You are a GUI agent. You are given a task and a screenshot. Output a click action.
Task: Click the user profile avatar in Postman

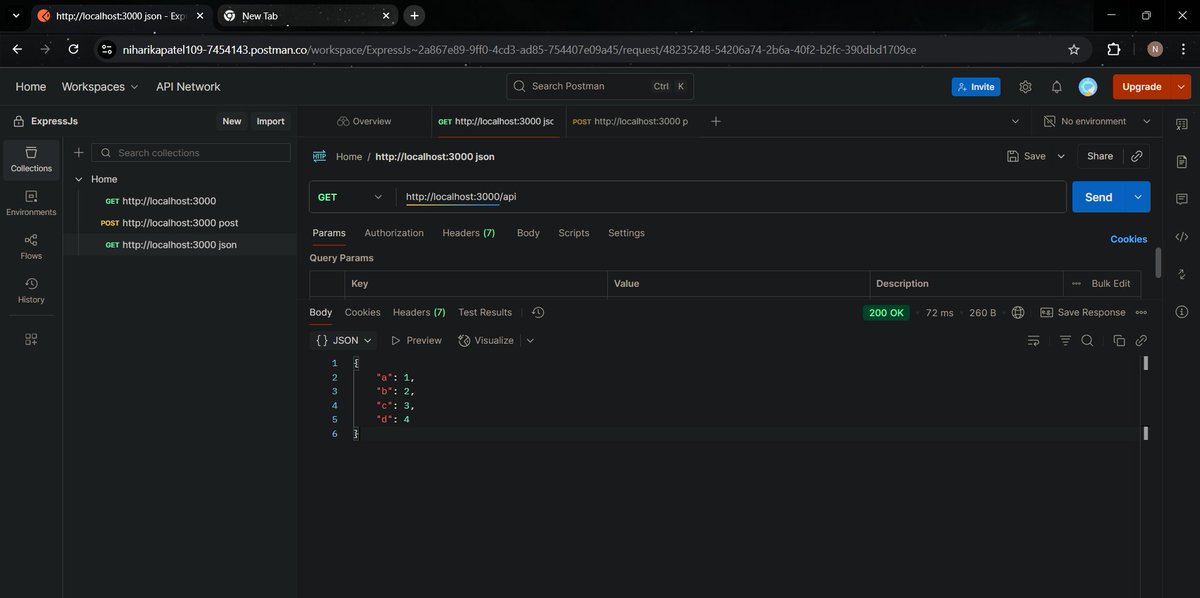pos(1088,87)
